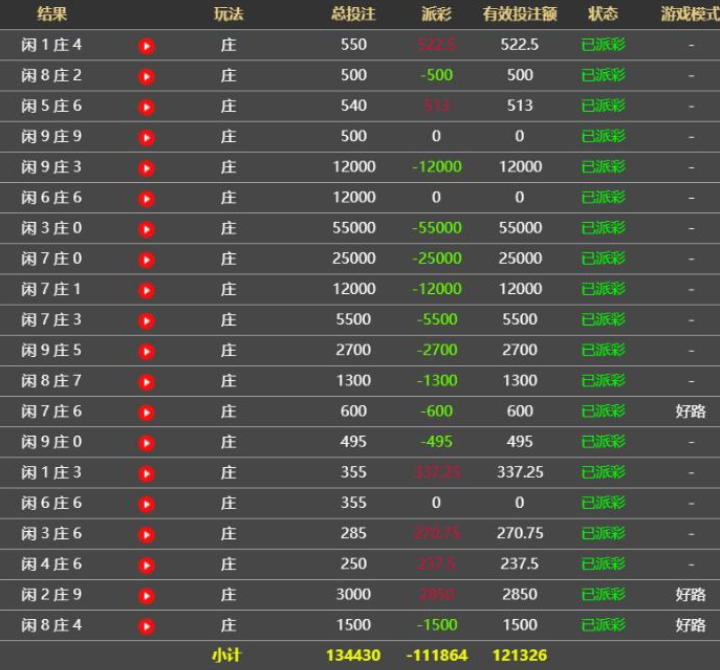Play the 闲7庄6 round replay
This screenshot has height=670, width=720.
[146, 412]
